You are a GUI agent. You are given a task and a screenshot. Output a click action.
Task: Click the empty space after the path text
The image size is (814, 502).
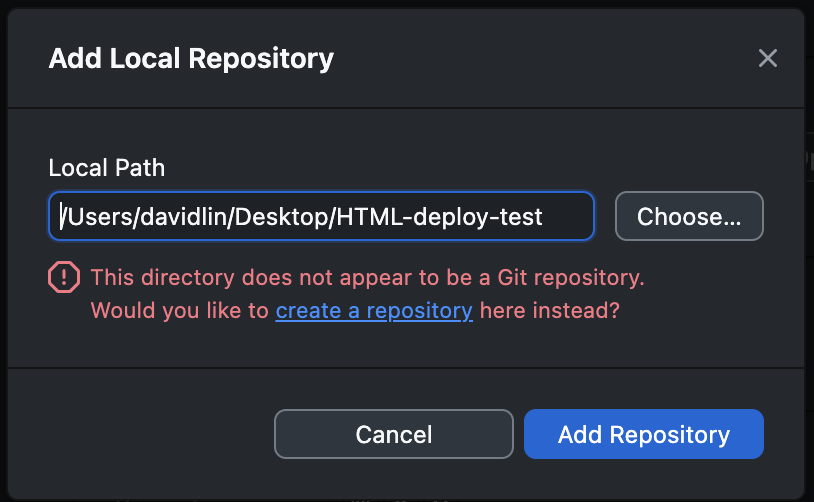568,217
